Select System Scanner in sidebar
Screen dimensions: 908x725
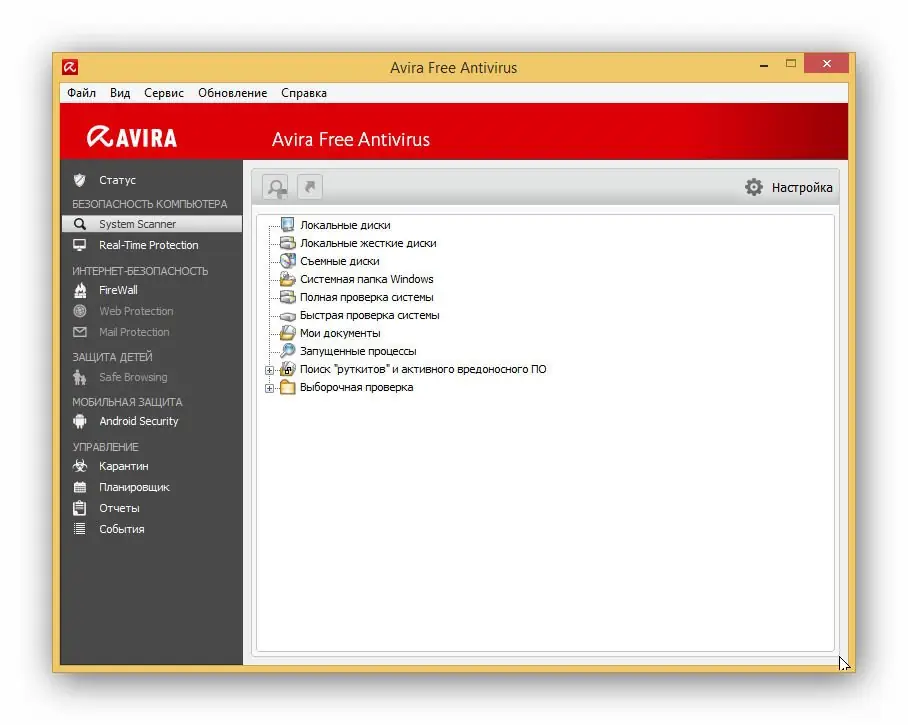tap(152, 224)
